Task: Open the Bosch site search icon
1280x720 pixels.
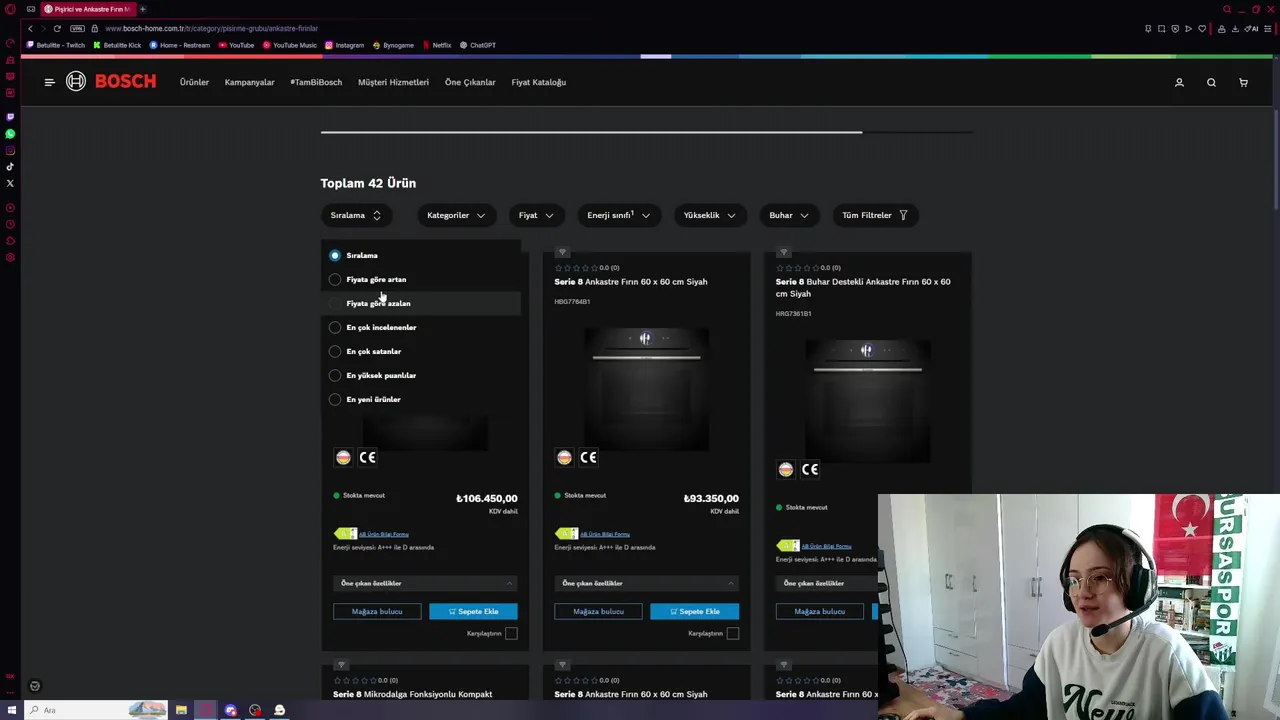Action: [1211, 82]
